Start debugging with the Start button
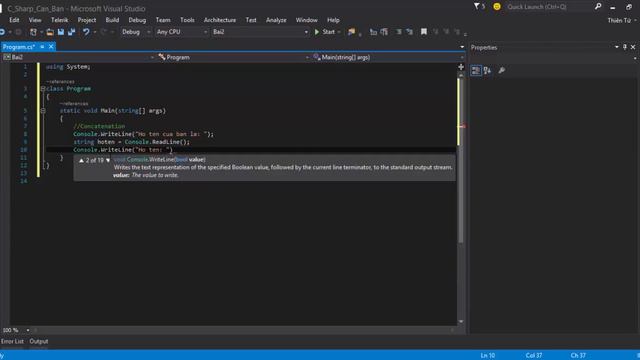 (x=325, y=32)
